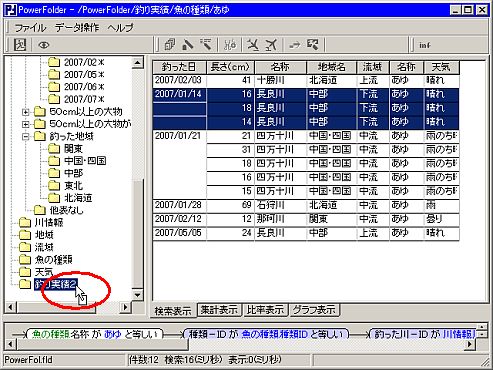The width and height of the screenshot is (493, 370).
Task: Select the 川情報 folder in tree
Action: click(x=49, y=223)
